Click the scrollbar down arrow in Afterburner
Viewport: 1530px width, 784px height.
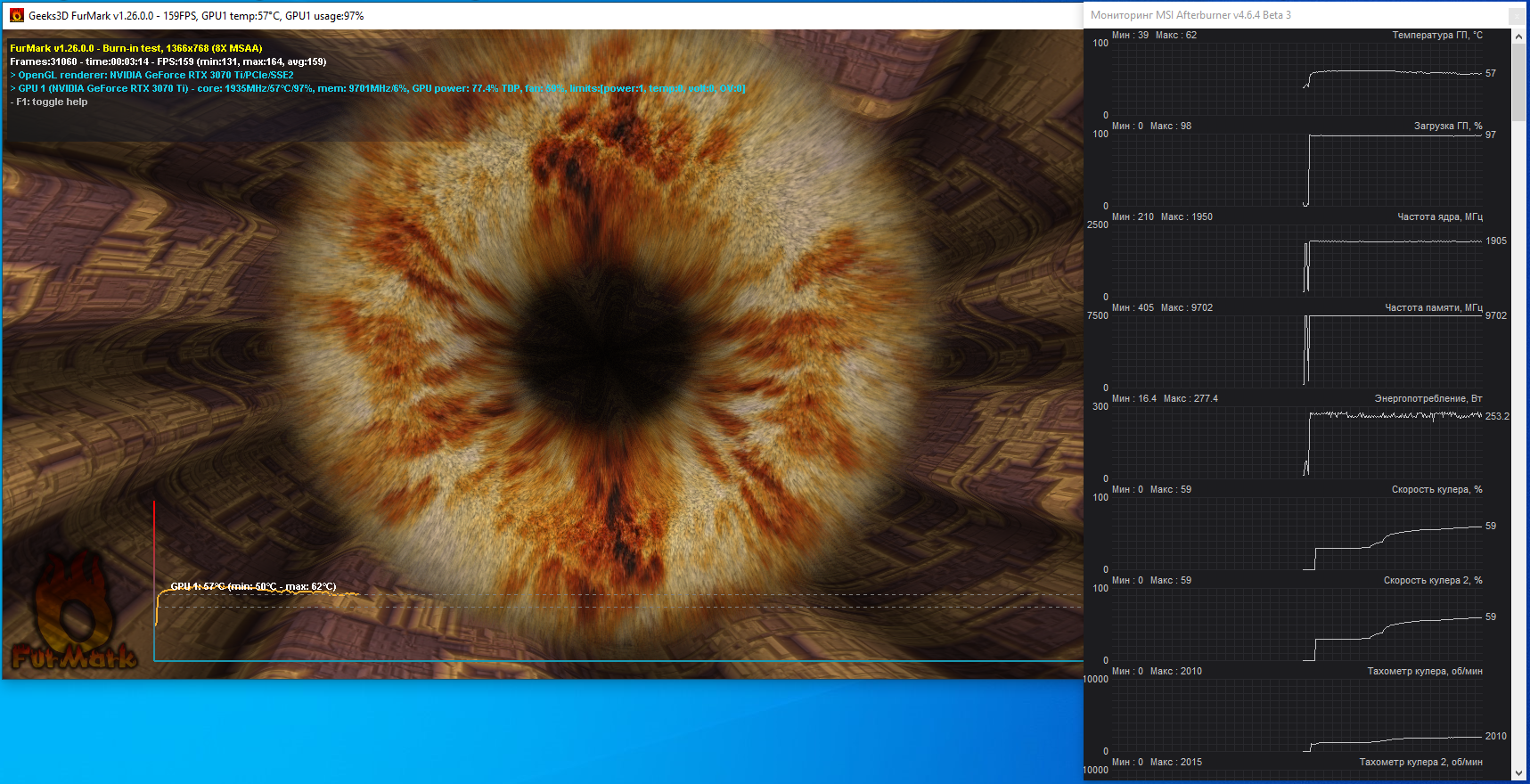(x=1519, y=773)
